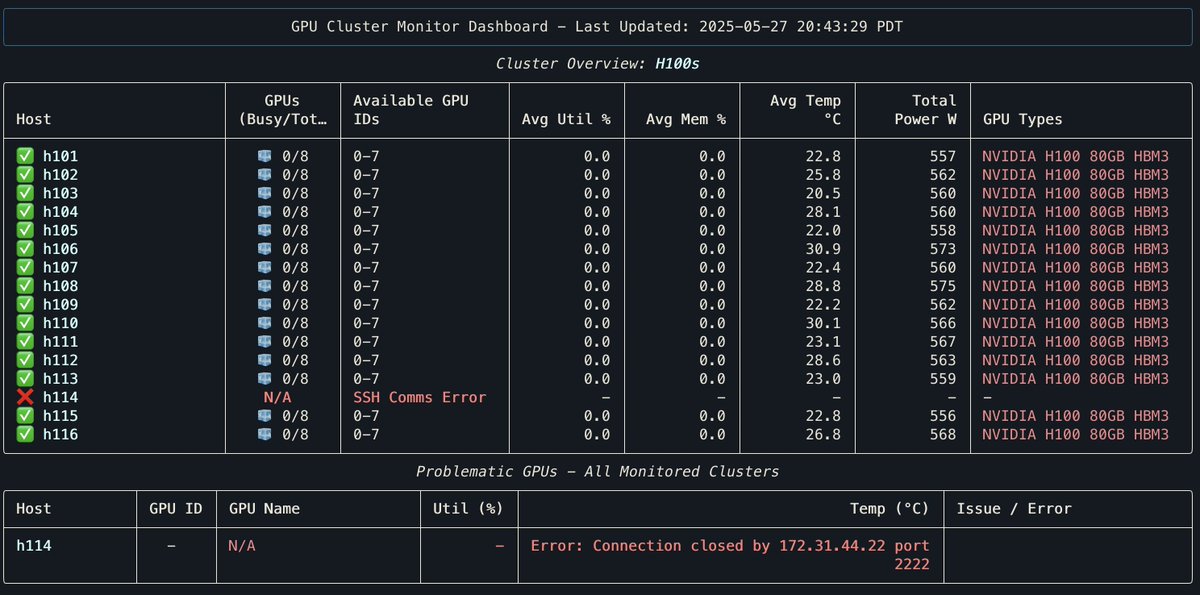1200x595 pixels.
Task: Click the Host header in Problematic GPUs table
Action: click(x=34, y=508)
